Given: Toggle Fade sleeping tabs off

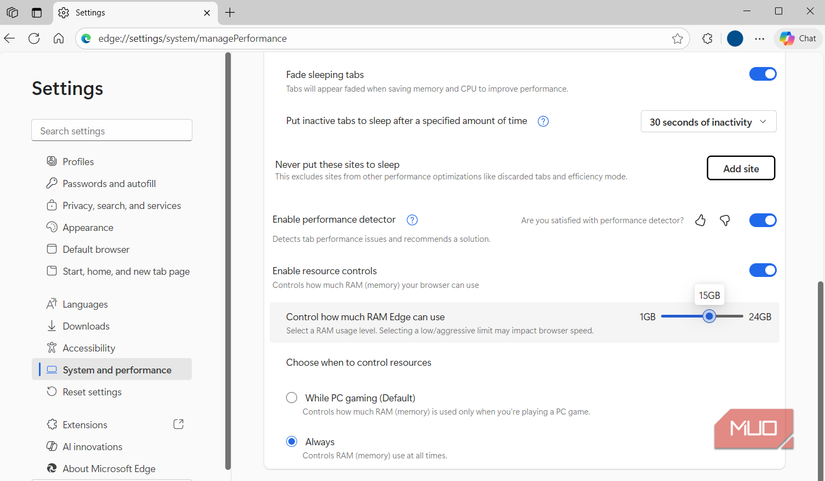Looking at the screenshot, I should click(762, 74).
